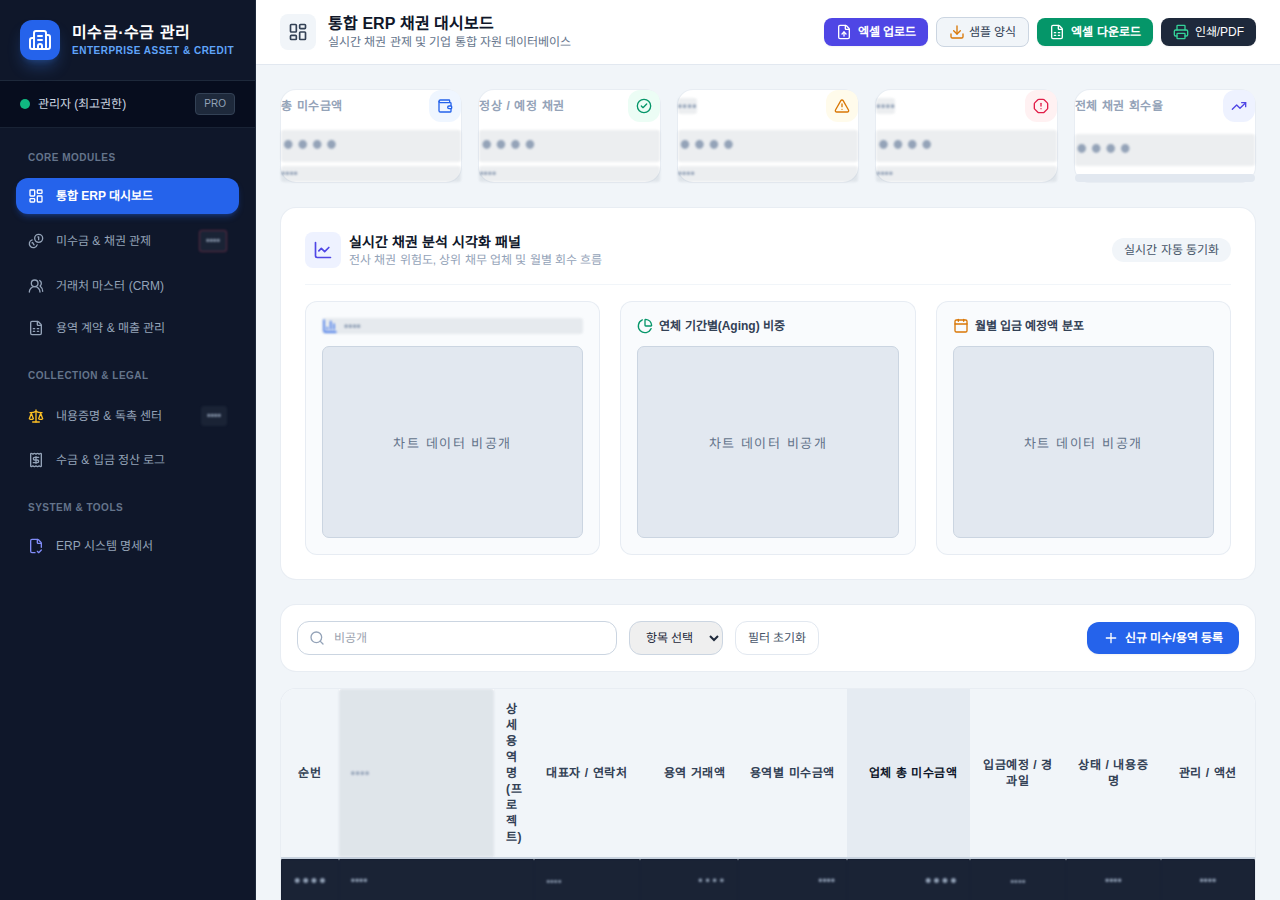1280x900 pixels.
Task: Click the 연체 기간별(Aging) 비중 chart area
Action: tap(768, 442)
